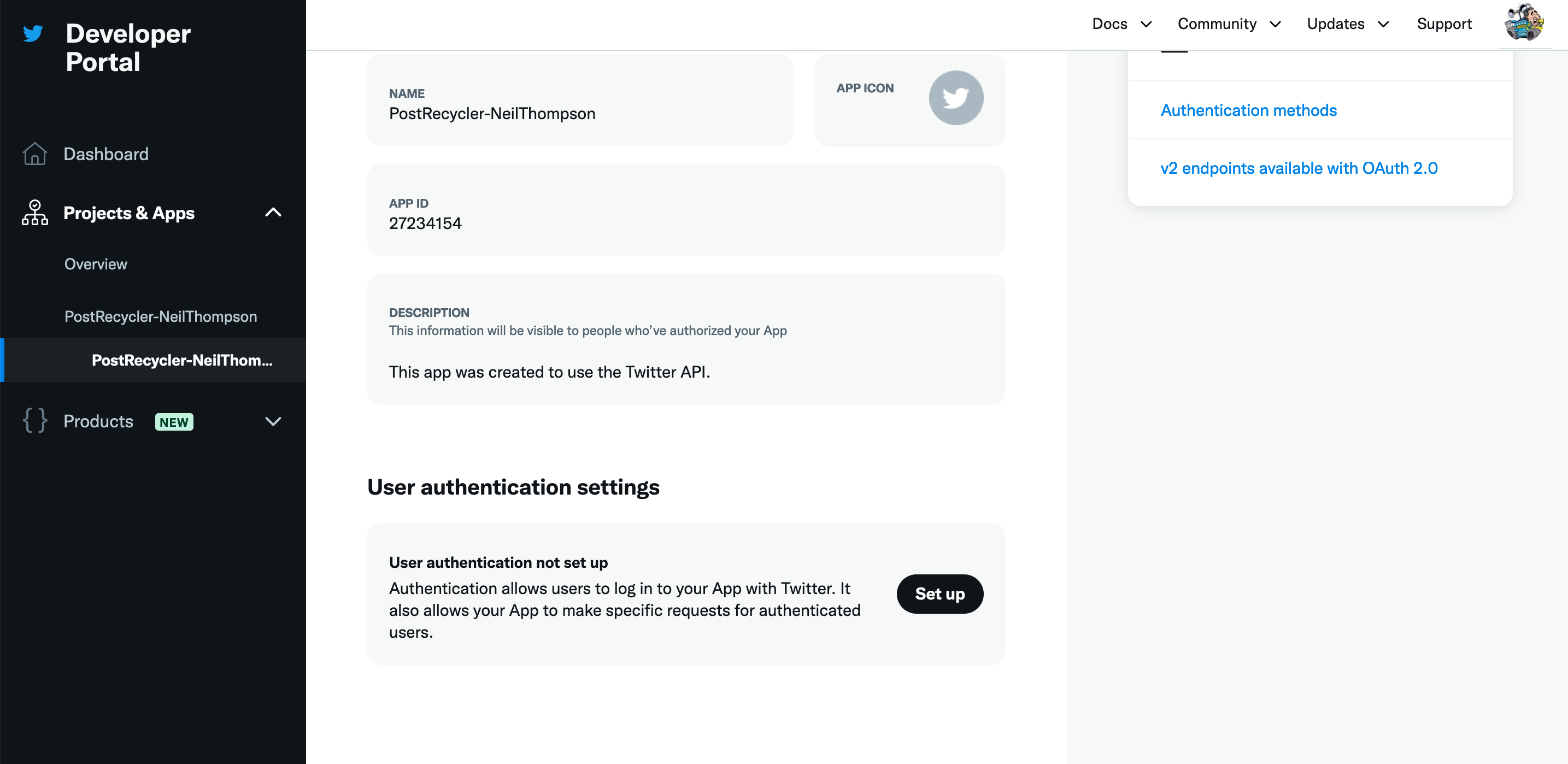Image resolution: width=1568 pixels, height=764 pixels.
Task: Click the APP ID label
Action: (408, 203)
